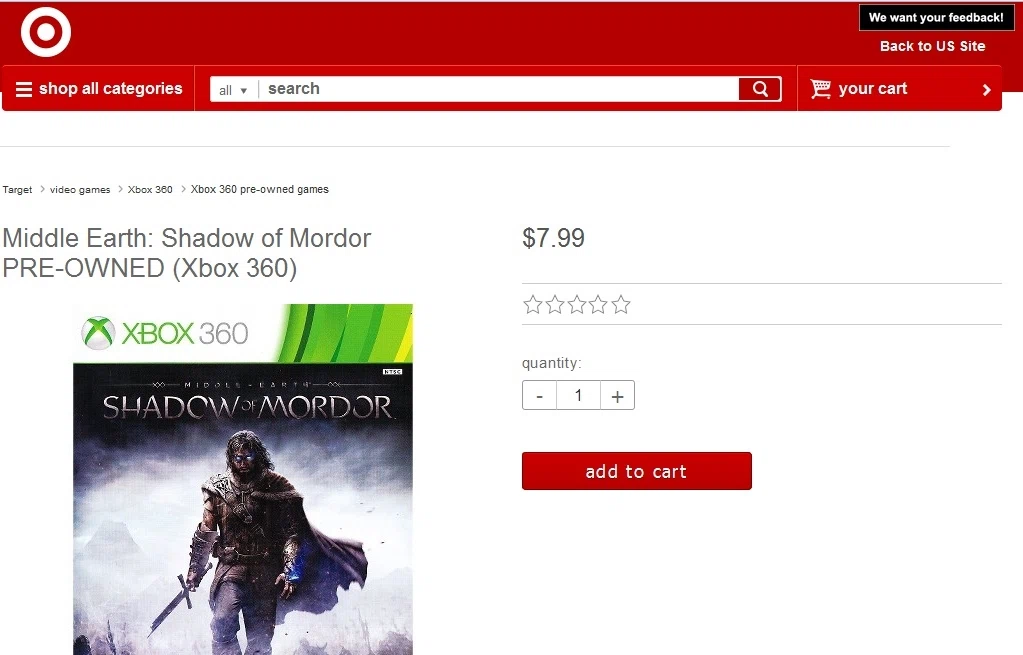Click Shadow of Mordor cover image
The width and height of the screenshot is (1023, 655).
point(243,480)
